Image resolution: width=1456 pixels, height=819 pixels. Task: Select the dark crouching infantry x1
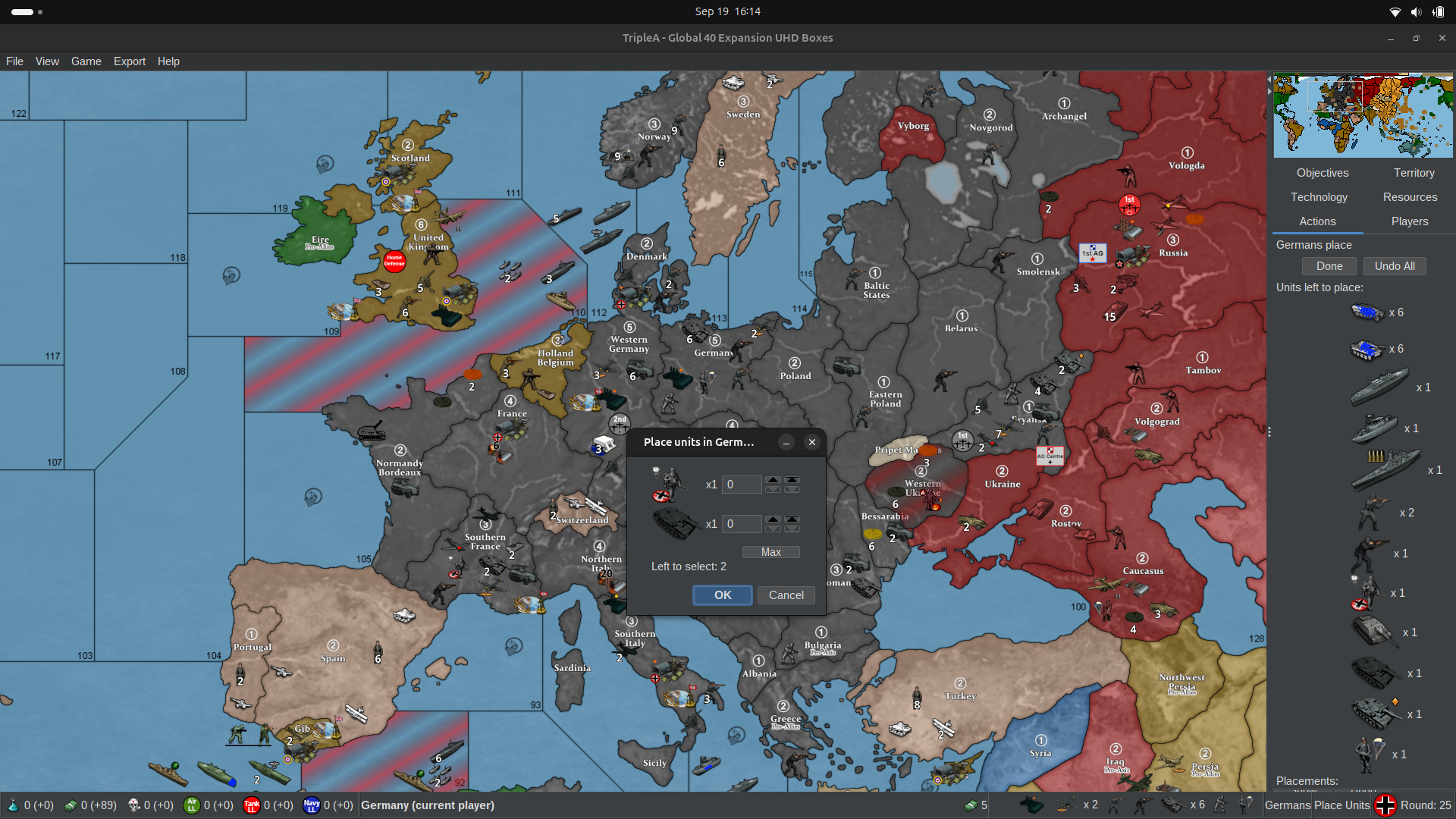(x=1369, y=554)
